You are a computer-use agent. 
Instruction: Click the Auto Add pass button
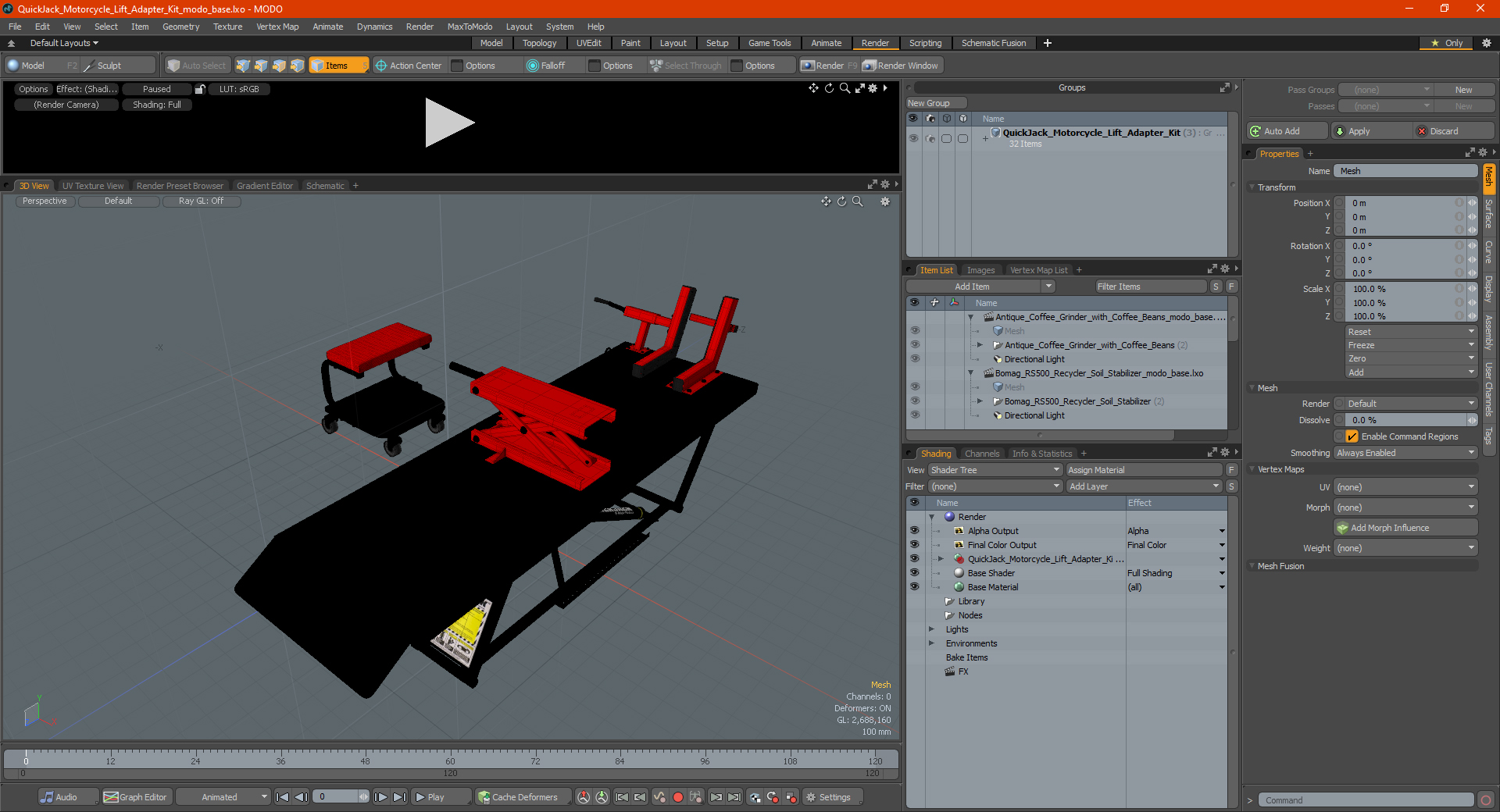(x=1287, y=131)
